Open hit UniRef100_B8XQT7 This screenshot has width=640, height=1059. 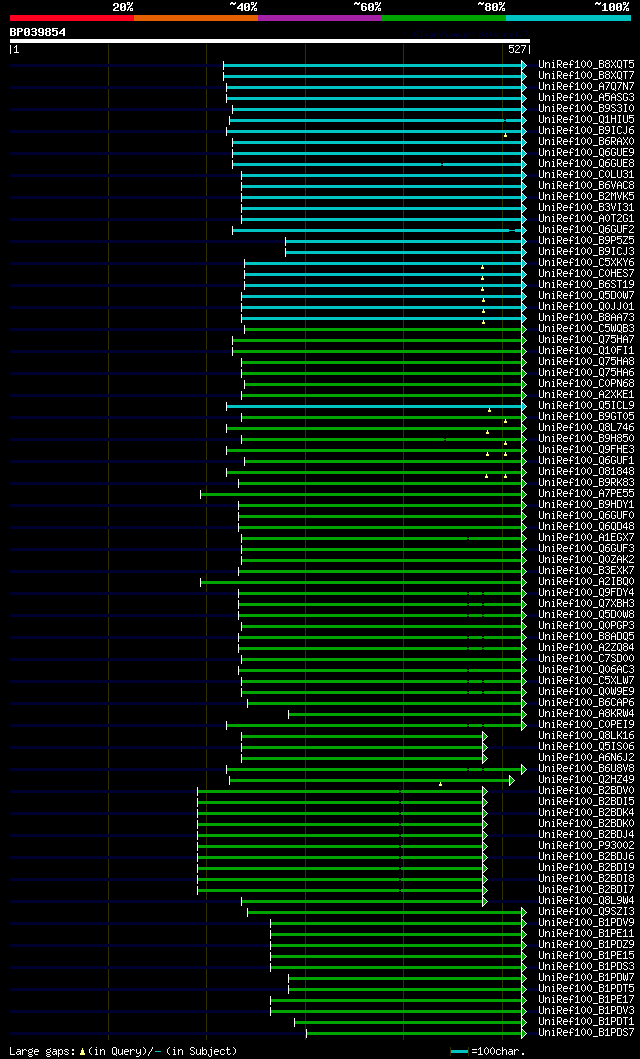point(586,75)
